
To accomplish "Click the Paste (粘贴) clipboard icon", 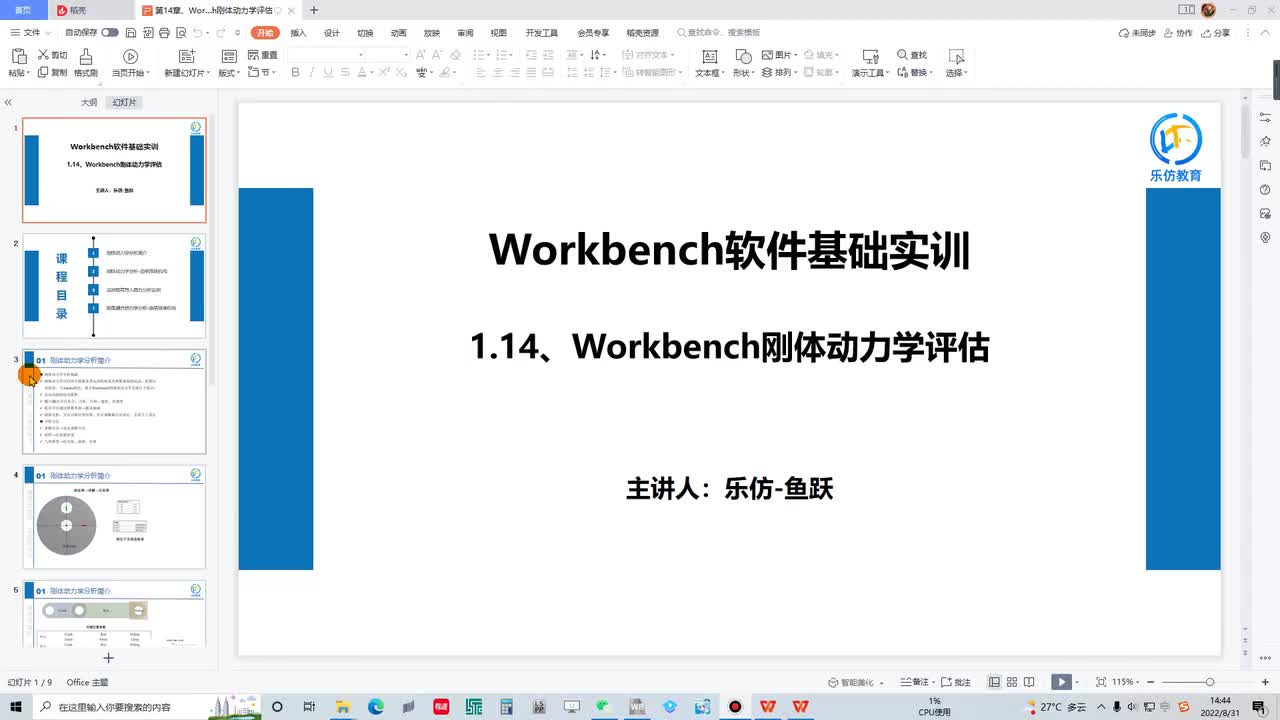I will (x=17, y=56).
